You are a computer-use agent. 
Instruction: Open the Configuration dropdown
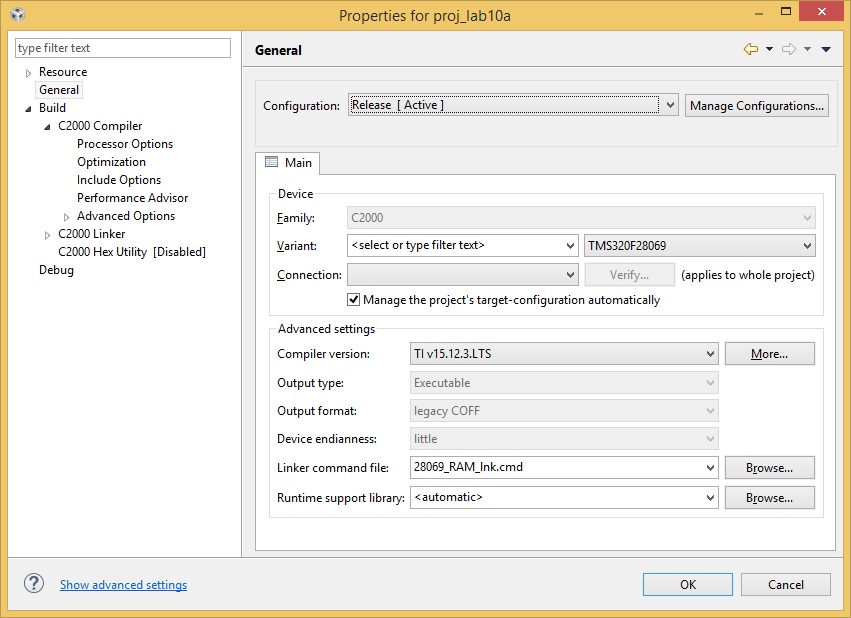coord(669,105)
